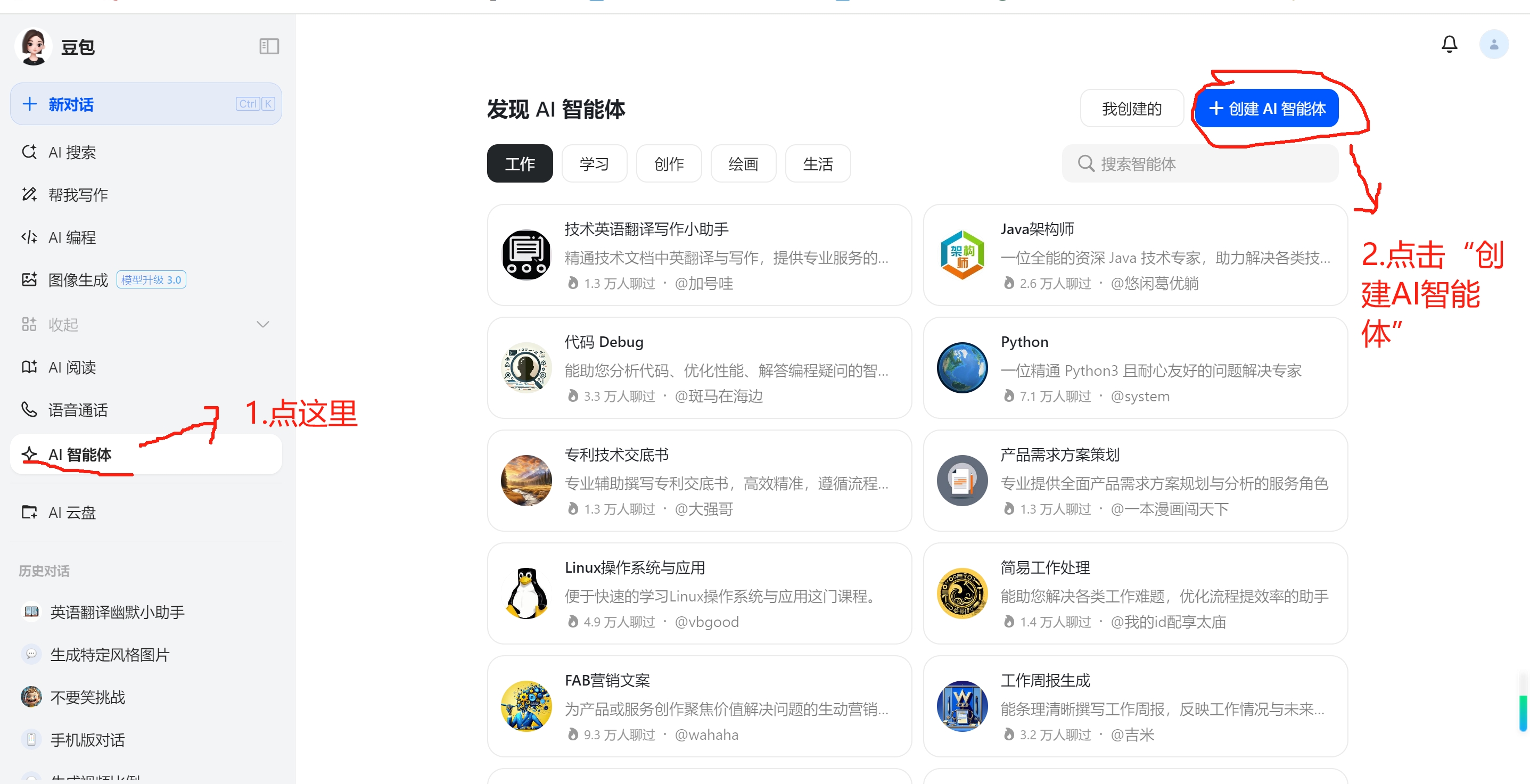Click the 收起 chevron arrow
Screen dimensions: 1530x784
[x=262, y=324]
